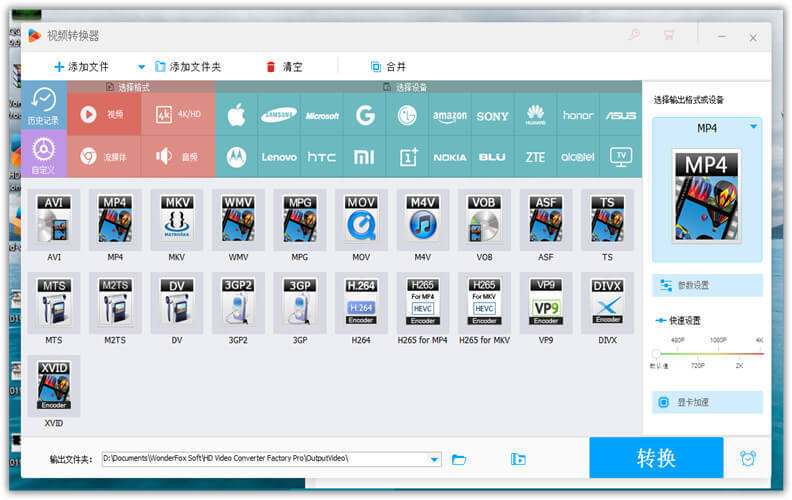Choose DV format icon
This screenshot has height=500, width=792.
tap(177, 303)
